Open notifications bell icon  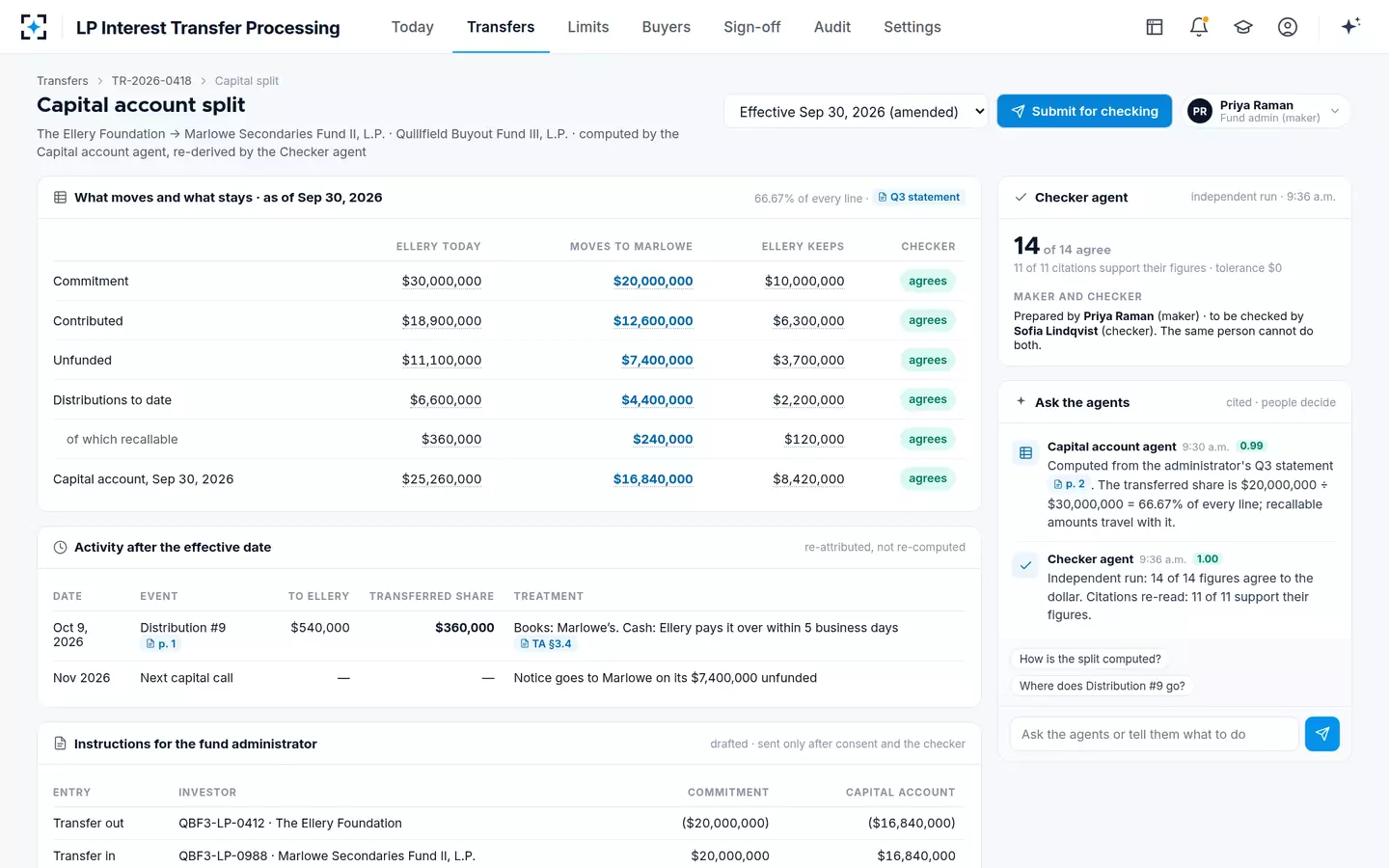click(x=1199, y=27)
